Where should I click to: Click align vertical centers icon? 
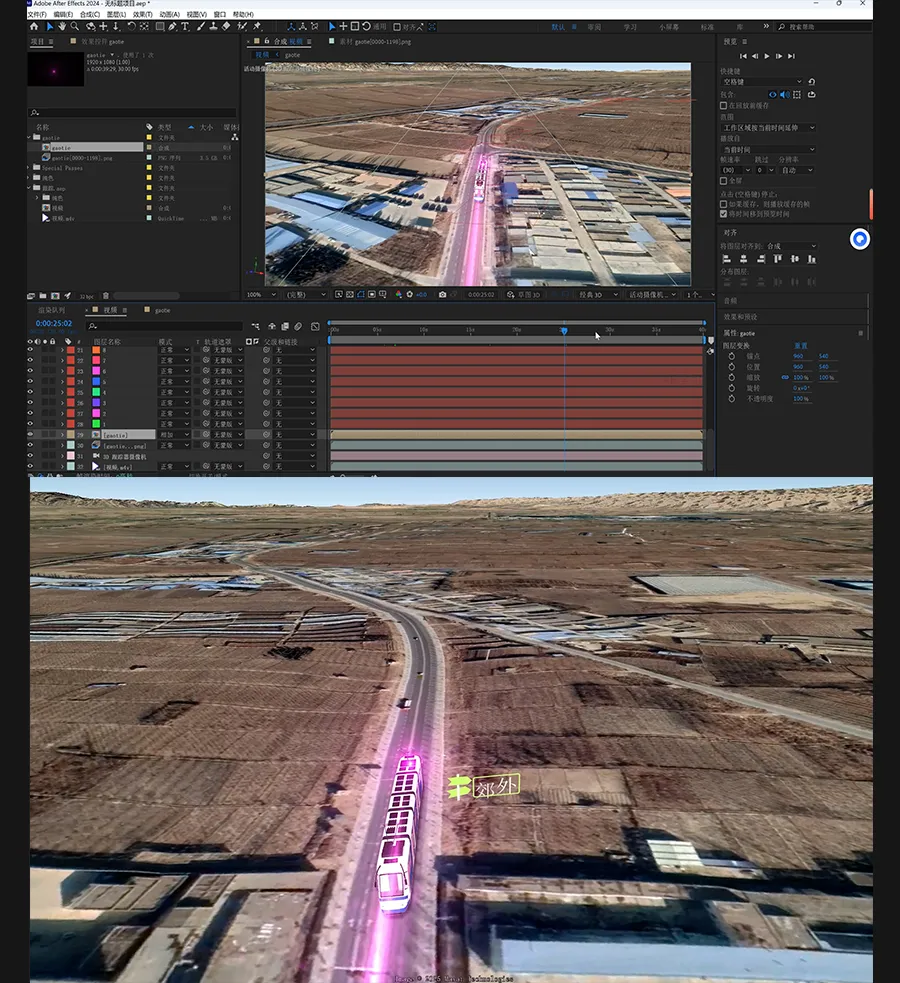click(x=795, y=259)
